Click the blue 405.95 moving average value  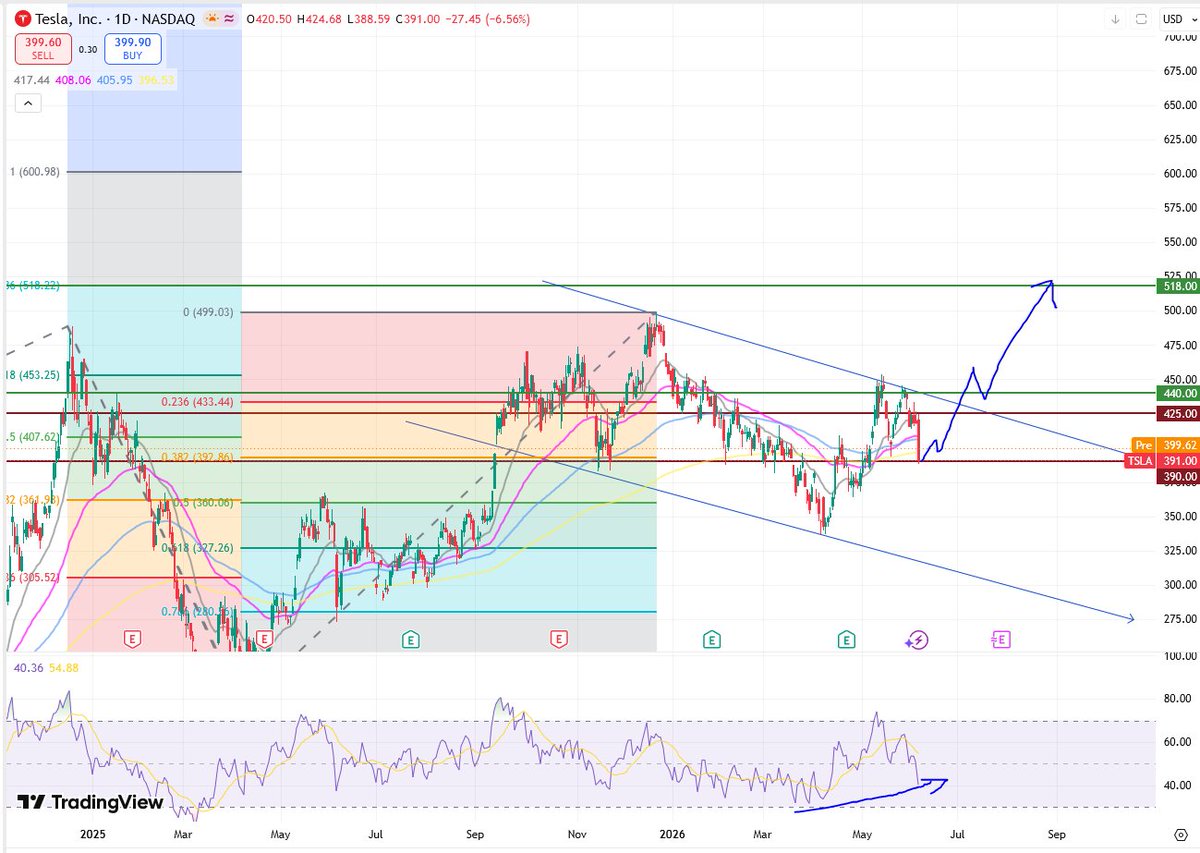[x=113, y=79]
